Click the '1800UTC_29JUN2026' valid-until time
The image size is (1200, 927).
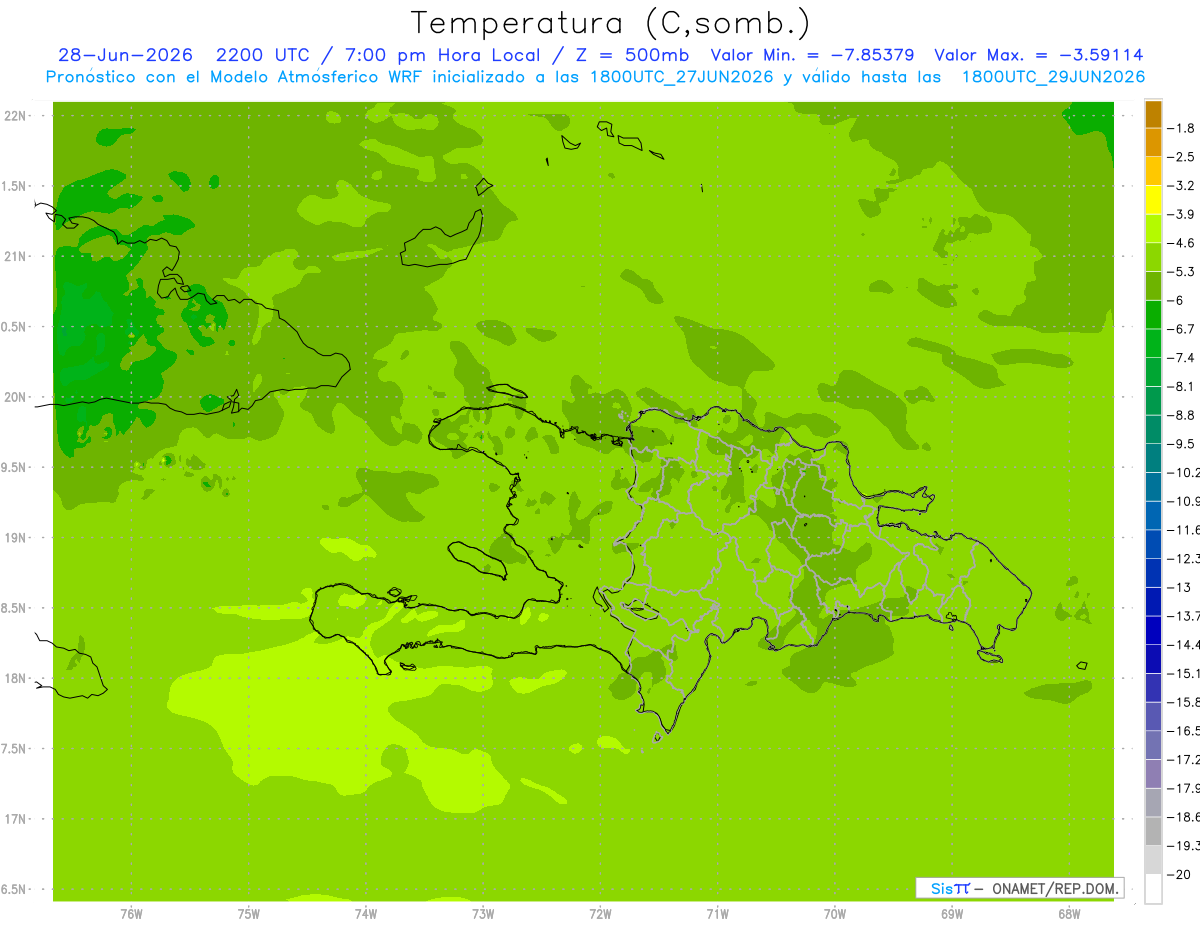(x=1053, y=77)
